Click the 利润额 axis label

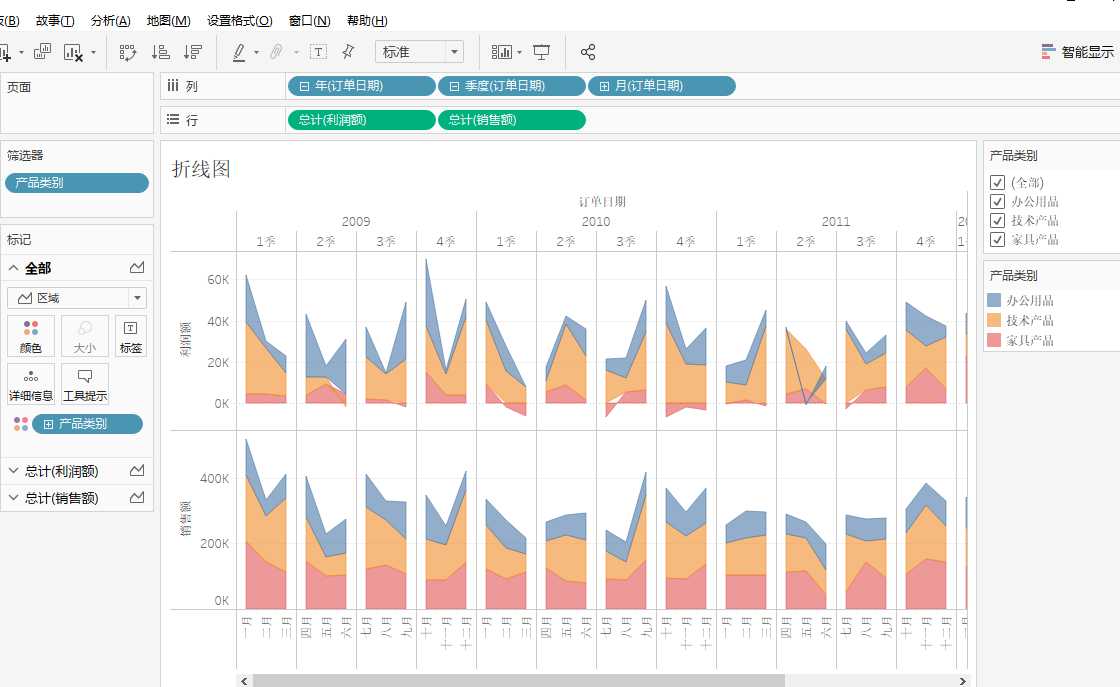click(186, 339)
